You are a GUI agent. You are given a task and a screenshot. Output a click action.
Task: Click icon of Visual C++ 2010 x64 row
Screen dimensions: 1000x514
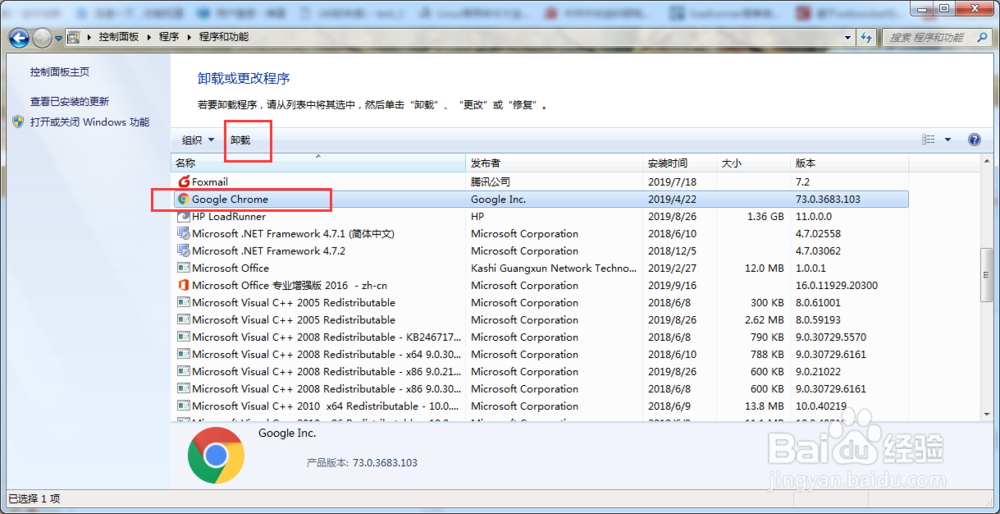pos(184,406)
